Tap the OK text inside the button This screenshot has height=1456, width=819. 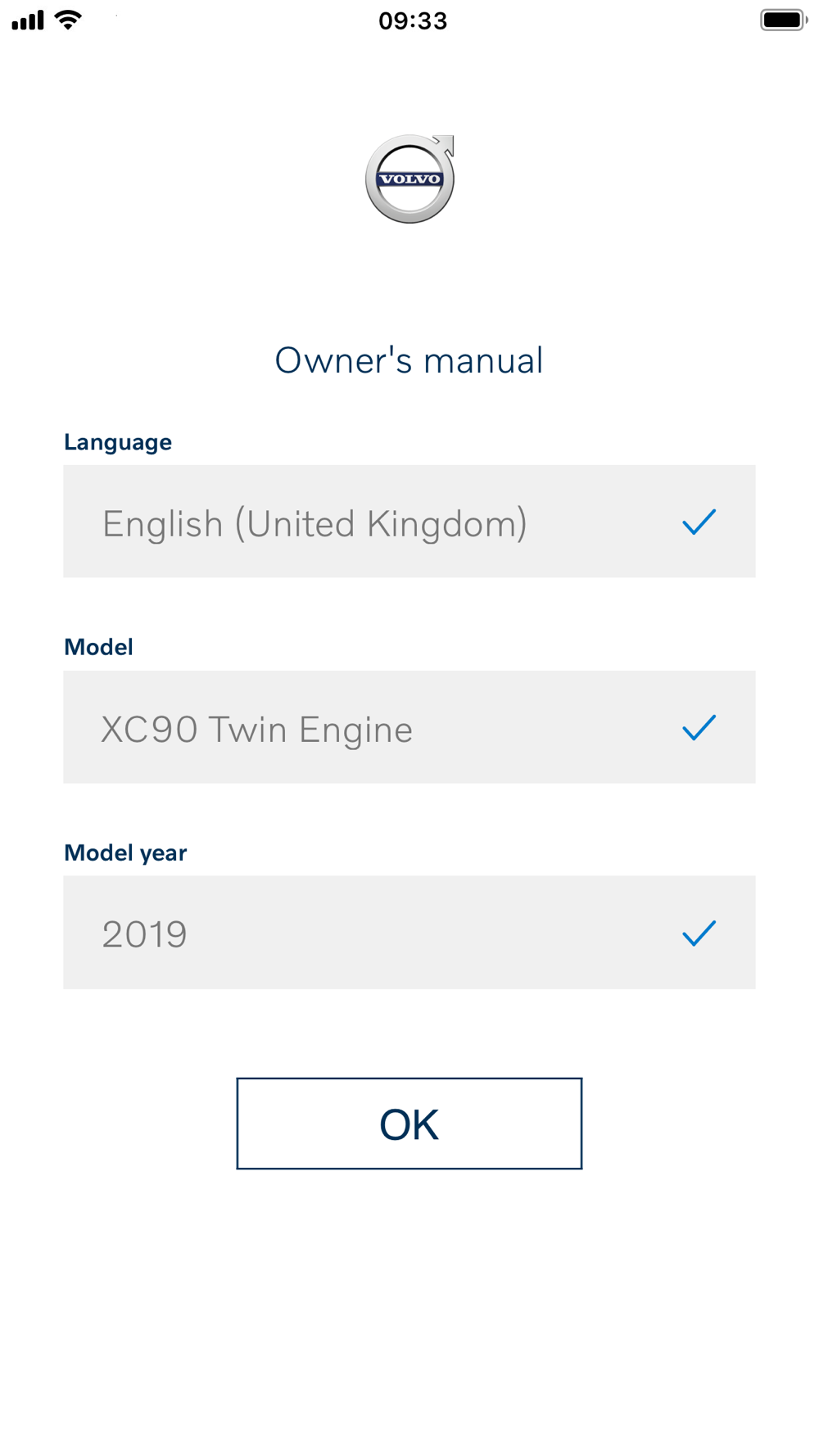409,1124
